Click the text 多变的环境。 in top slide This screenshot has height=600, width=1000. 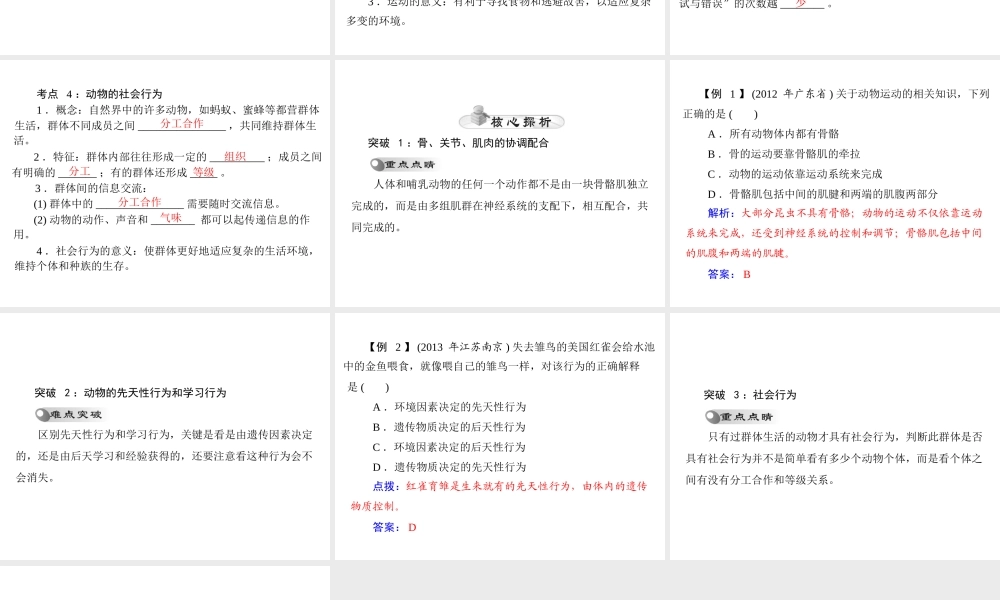click(377, 21)
